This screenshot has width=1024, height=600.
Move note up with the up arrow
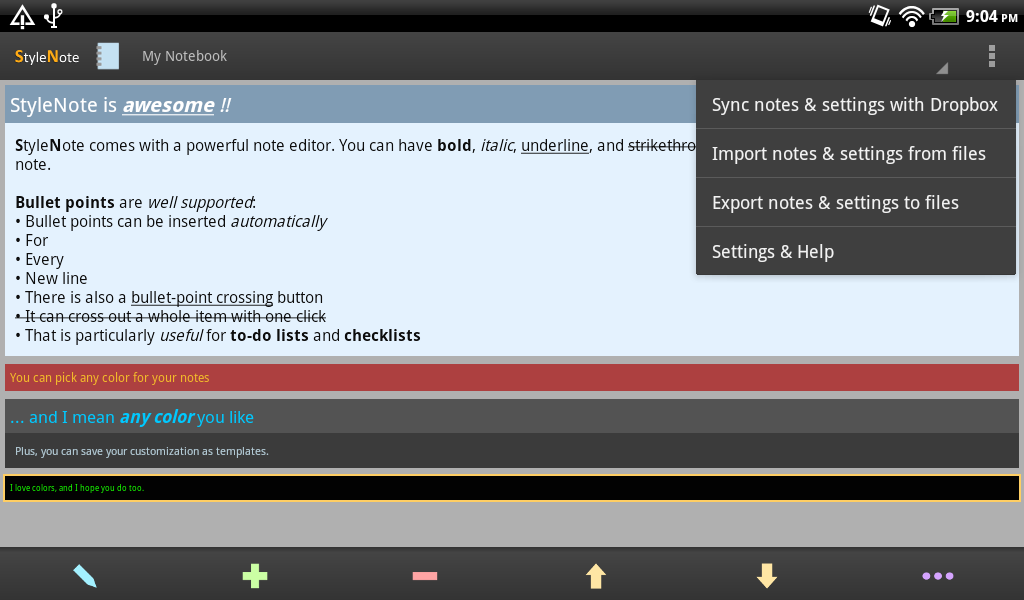pyautogui.click(x=596, y=576)
